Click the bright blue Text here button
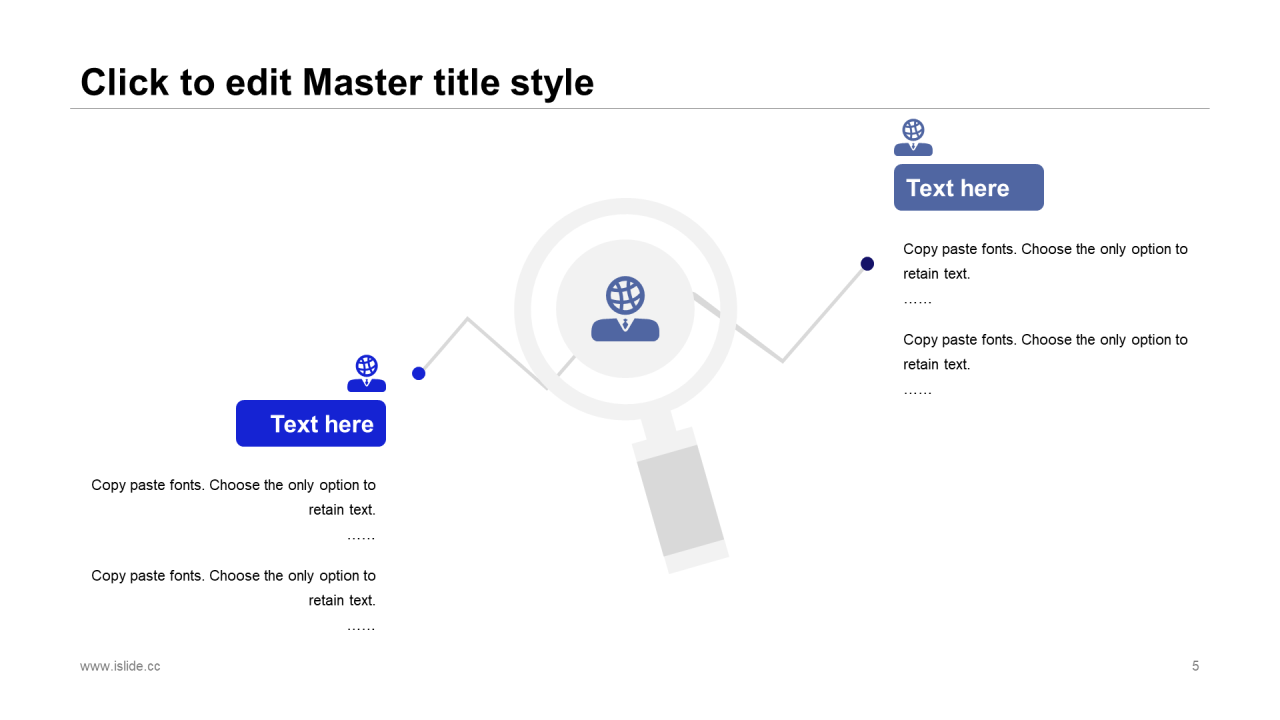The height and width of the screenshot is (720, 1280). 311,424
